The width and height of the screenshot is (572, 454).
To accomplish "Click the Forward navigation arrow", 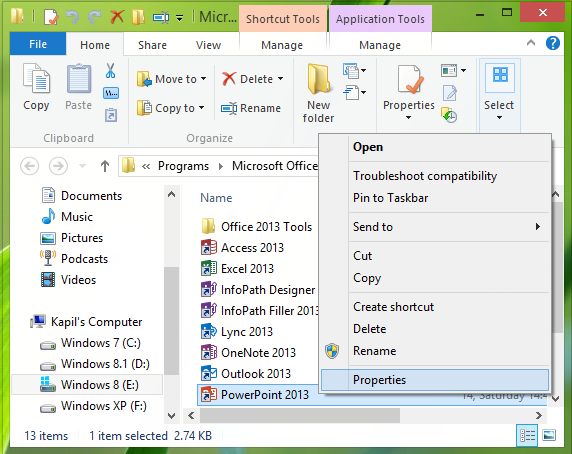I will (58, 166).
